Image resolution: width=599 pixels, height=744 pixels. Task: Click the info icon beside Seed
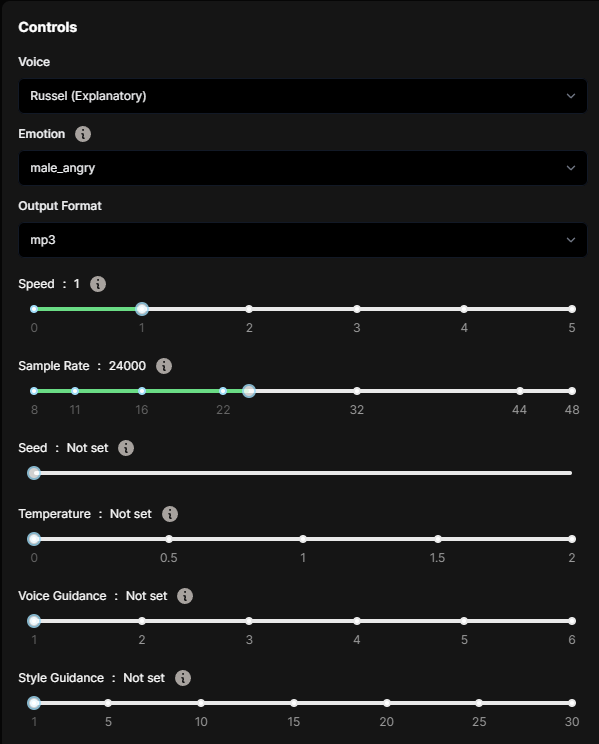pos(126,448)
